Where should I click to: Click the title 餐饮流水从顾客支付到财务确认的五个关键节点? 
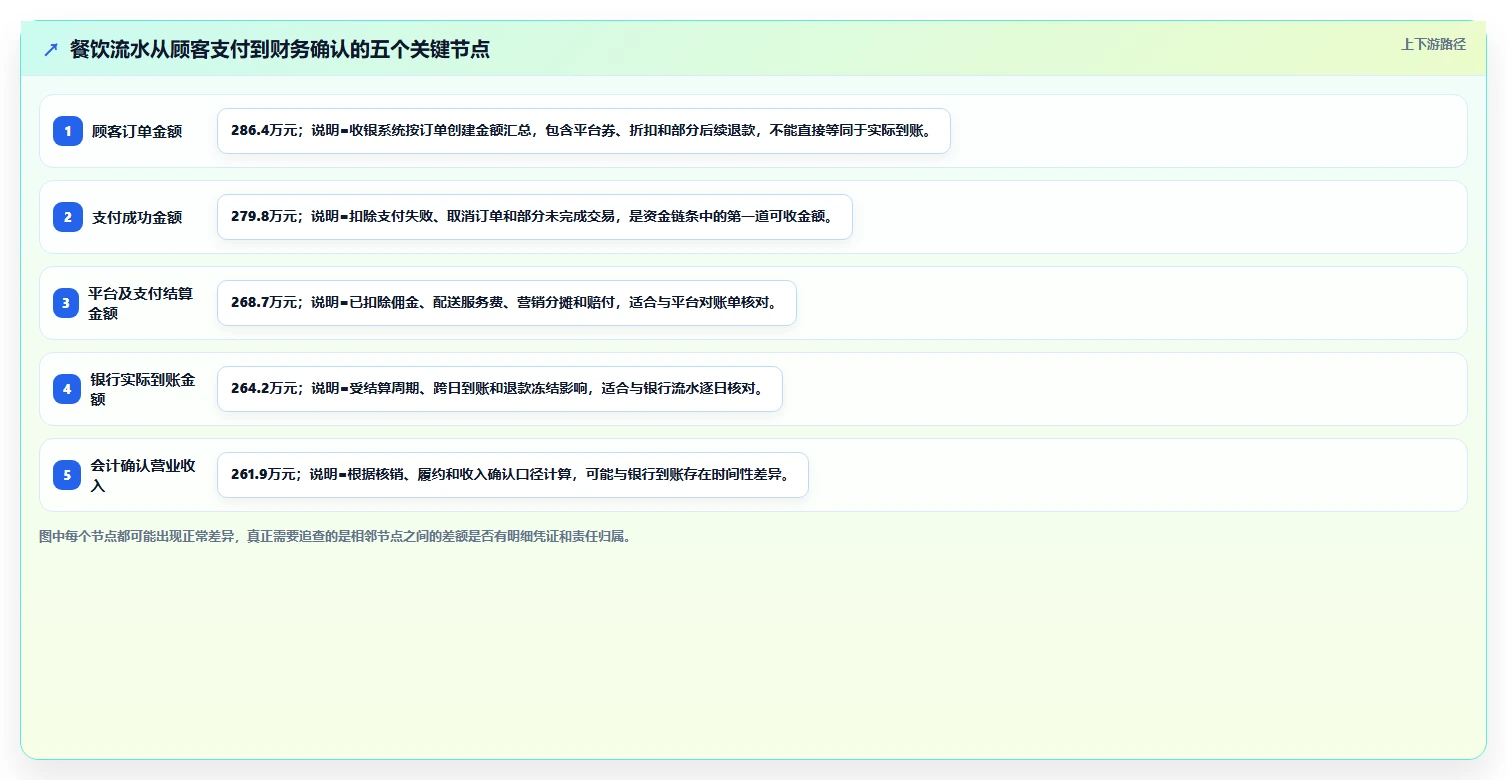(280, 49)
